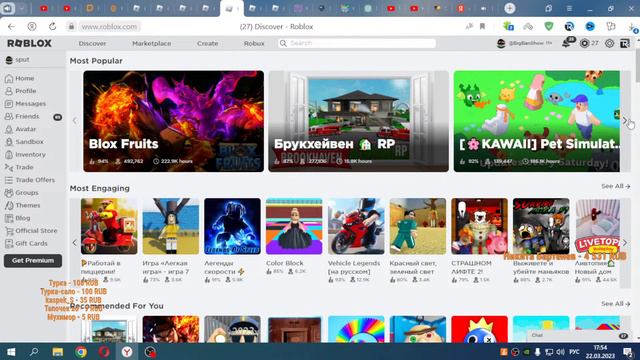Open the Blox Fruits game card
The width and height of the screenshot is (640, 360).
(x=173, y=121)
